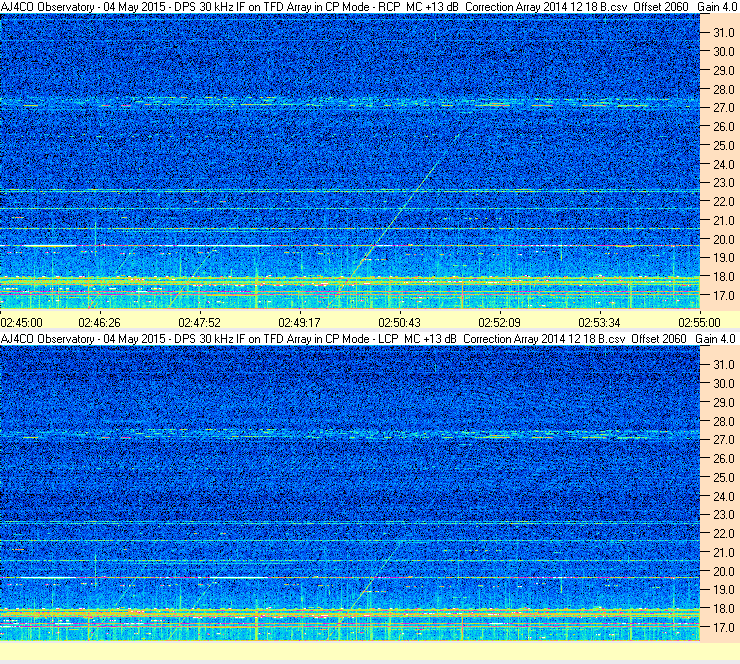
Task: Click 25.0 on the LCP frequency axis
Action: 723,478
